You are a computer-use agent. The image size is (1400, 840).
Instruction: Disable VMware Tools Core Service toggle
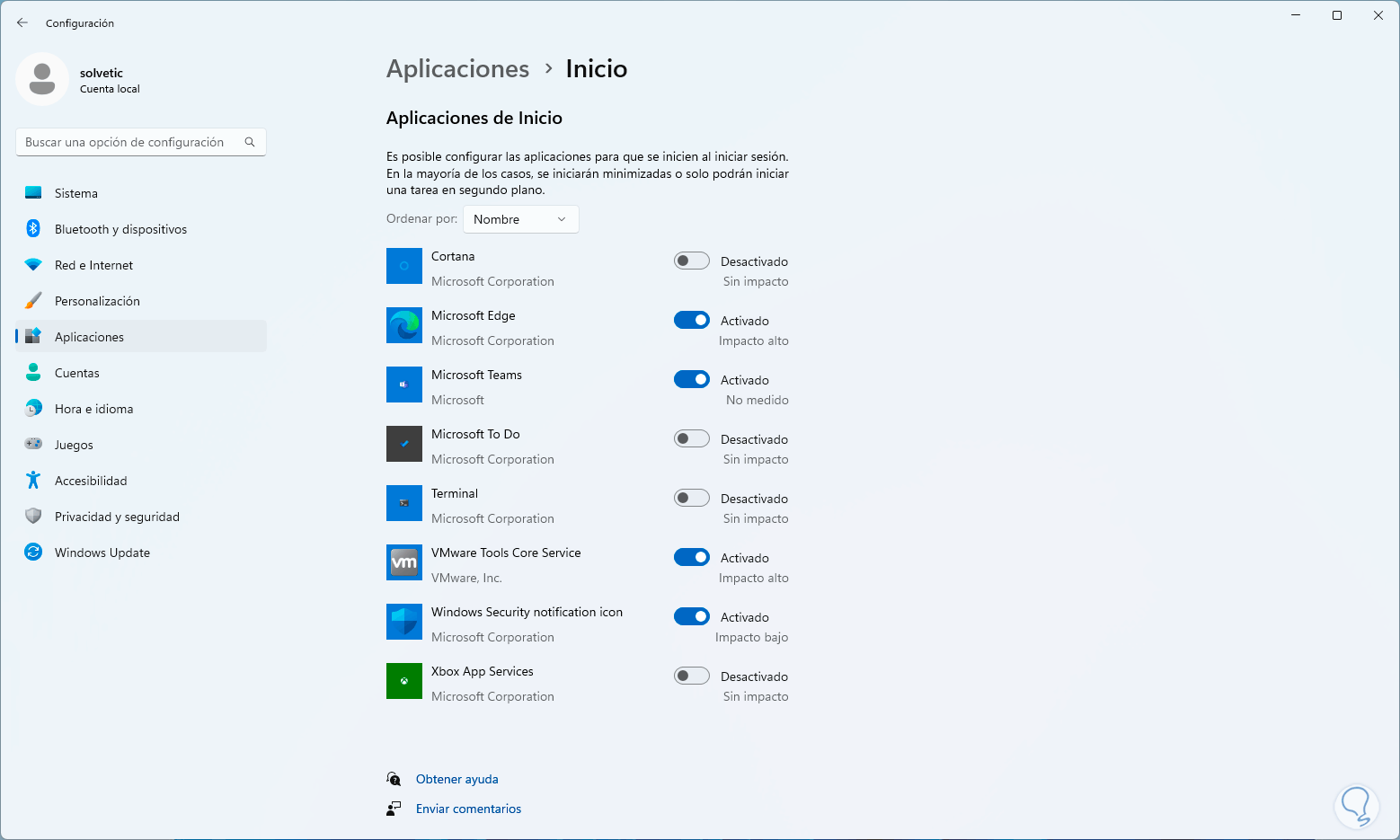tap(692, 557)
